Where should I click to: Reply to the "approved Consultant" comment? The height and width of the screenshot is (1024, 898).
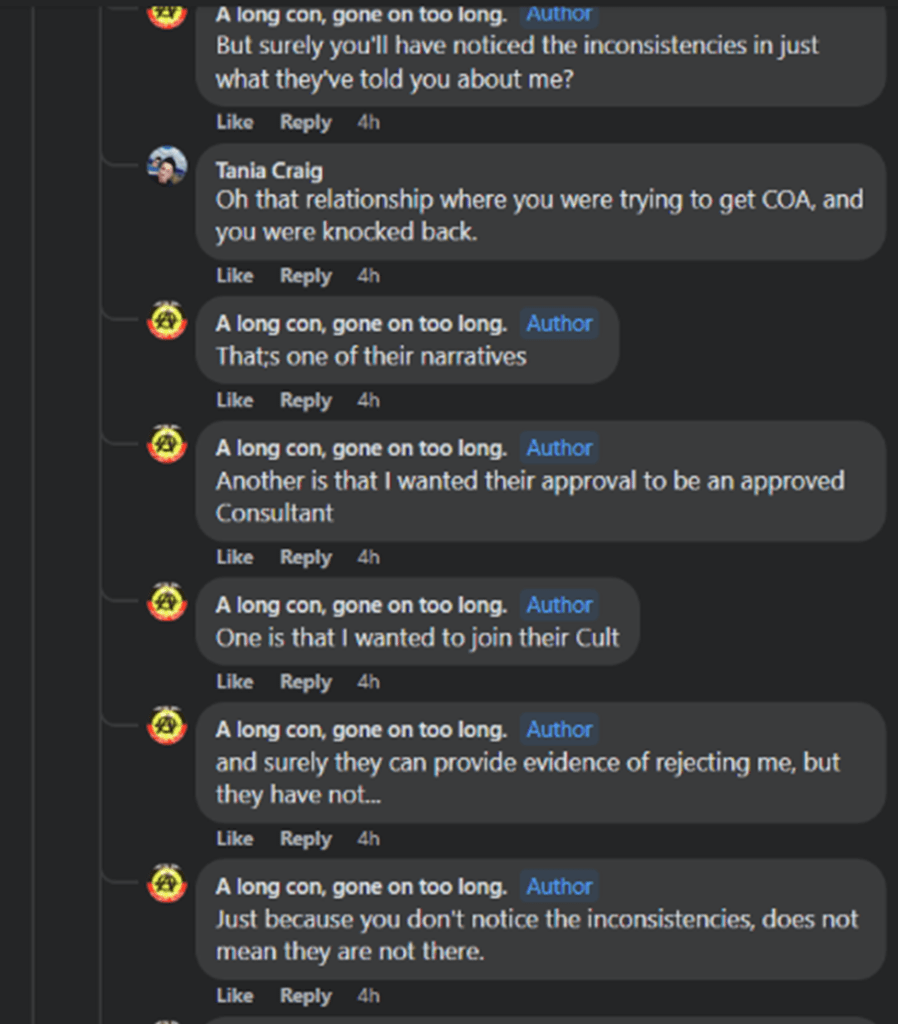(x=305, y=557)
